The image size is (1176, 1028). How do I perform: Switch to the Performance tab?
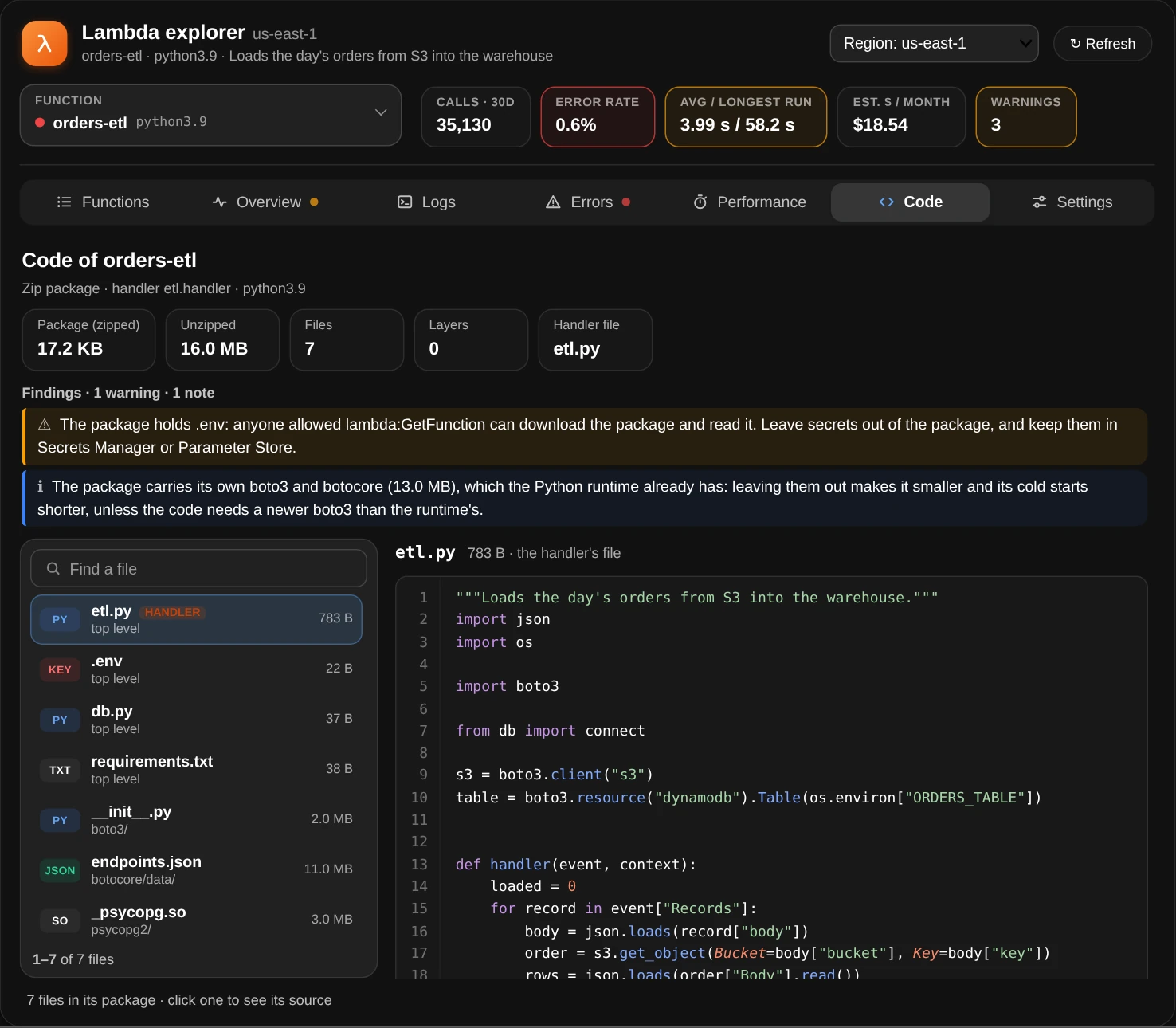750,202
